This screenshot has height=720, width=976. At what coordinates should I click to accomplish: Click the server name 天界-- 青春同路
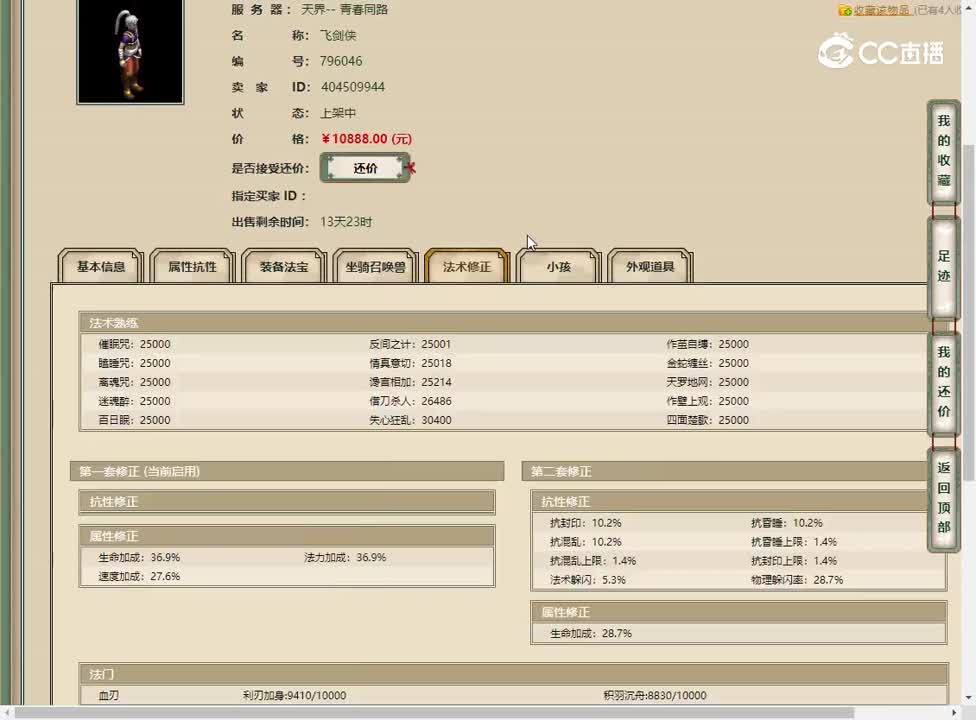(344, 9)
